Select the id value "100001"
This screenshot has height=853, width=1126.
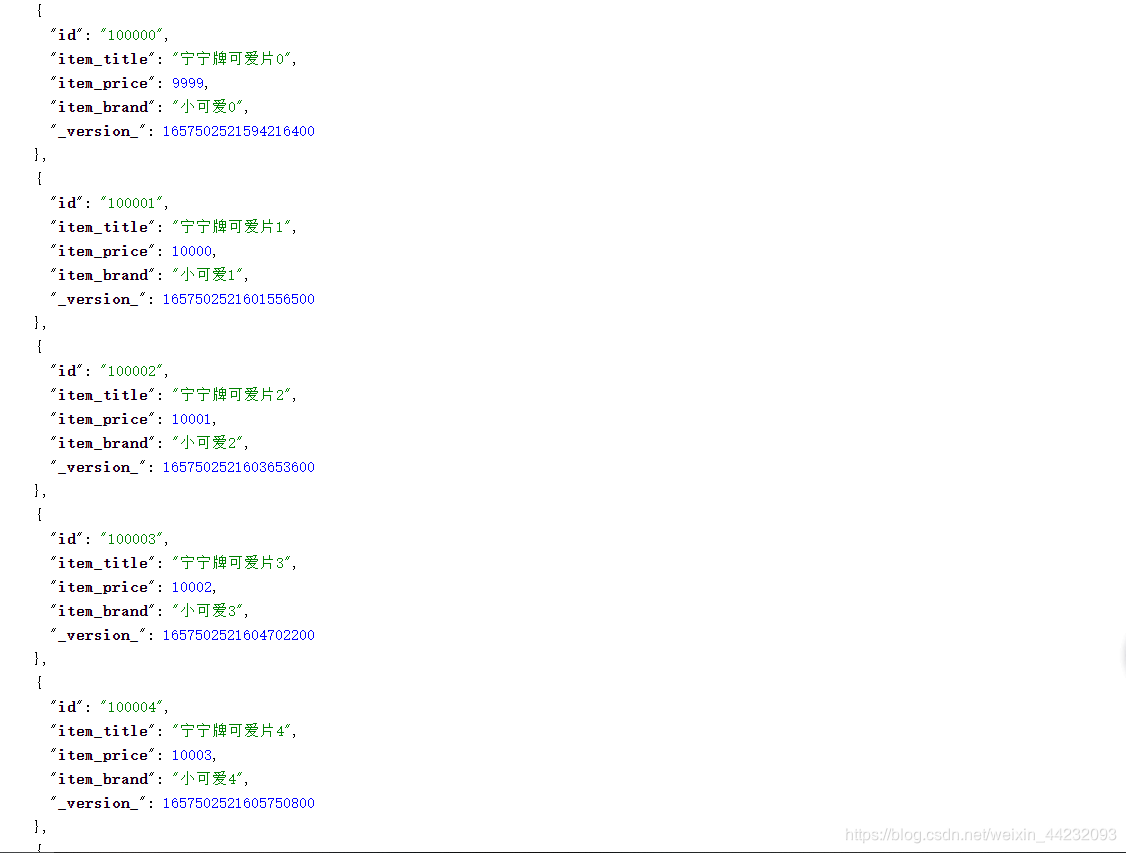pyautogui.click(x=132, y=202)
